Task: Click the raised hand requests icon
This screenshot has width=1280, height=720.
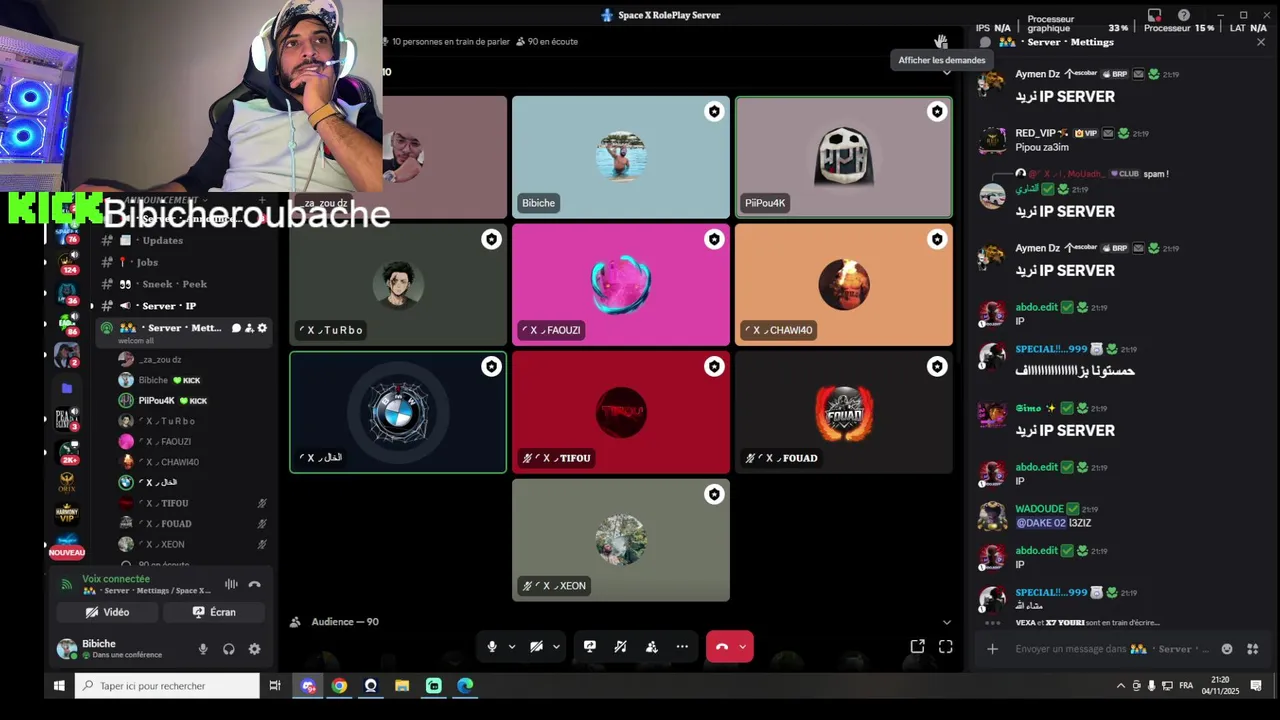Action: (x=941, y=41)
